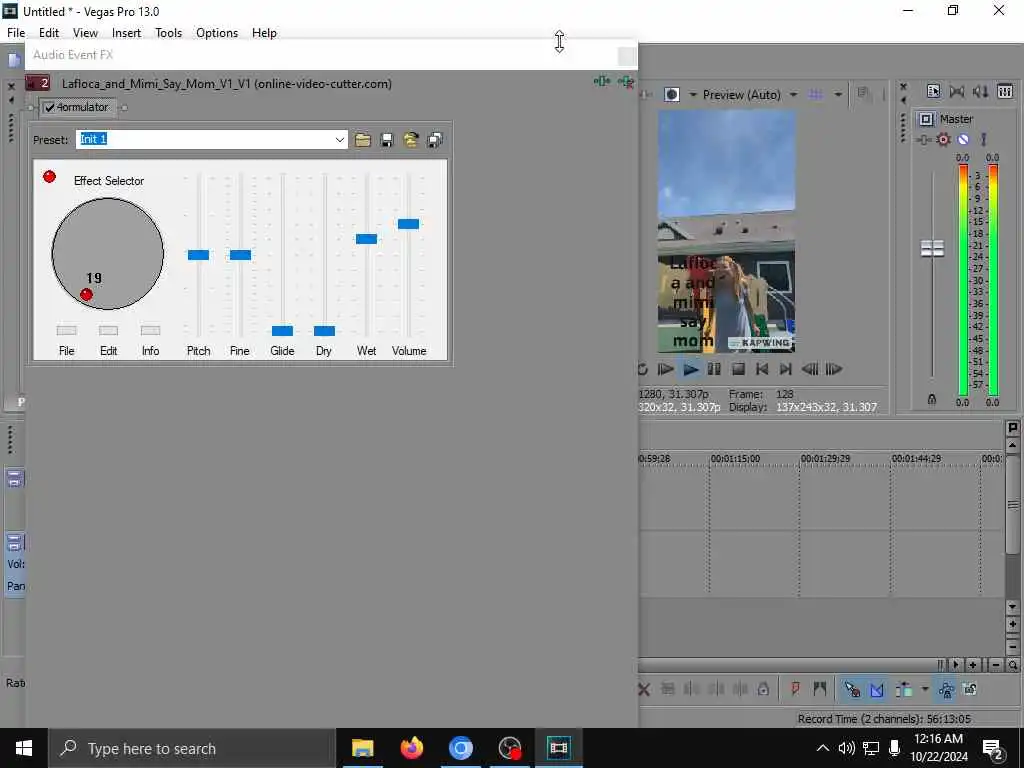Image resolution: width=1024 pixels, height=768 pixels.
Task: Click the Pitch slider handle
Action: coord(199,255)
